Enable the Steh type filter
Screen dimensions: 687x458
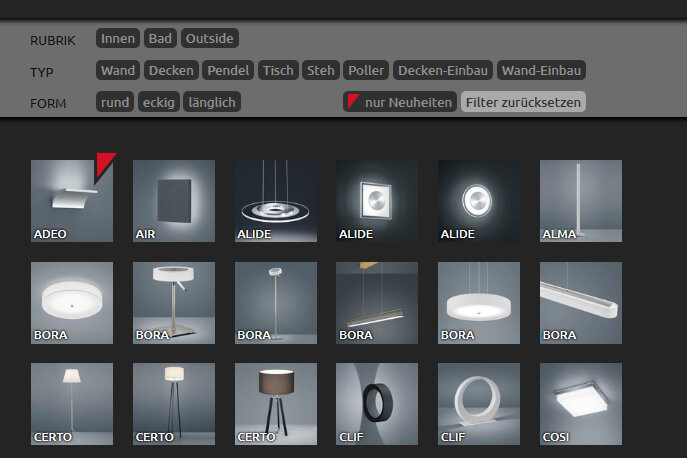click(321, 71)
